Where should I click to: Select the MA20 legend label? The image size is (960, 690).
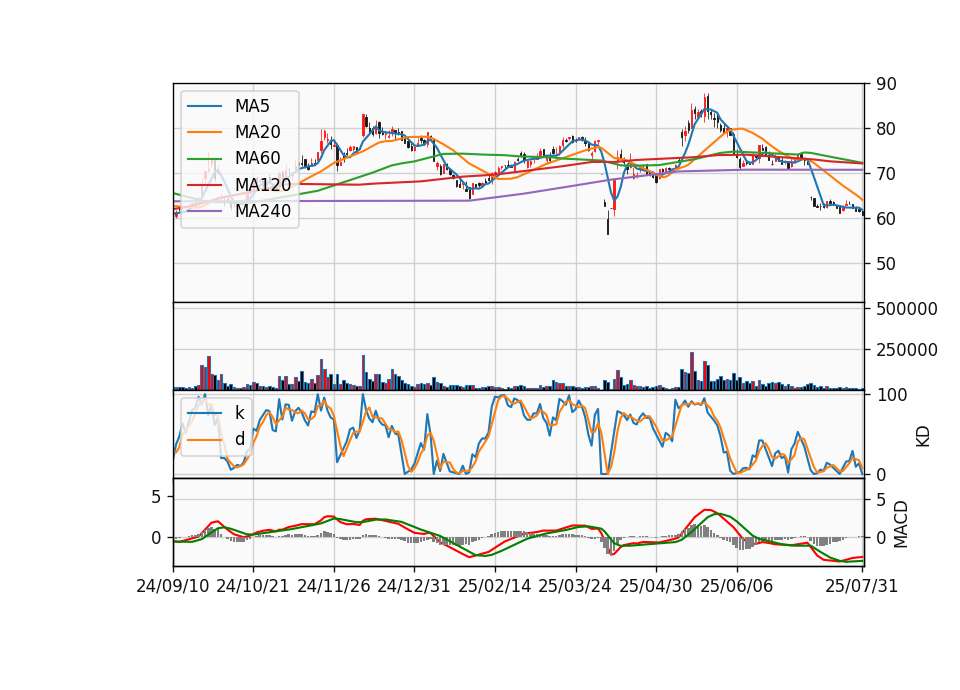(x=257, y=132)
